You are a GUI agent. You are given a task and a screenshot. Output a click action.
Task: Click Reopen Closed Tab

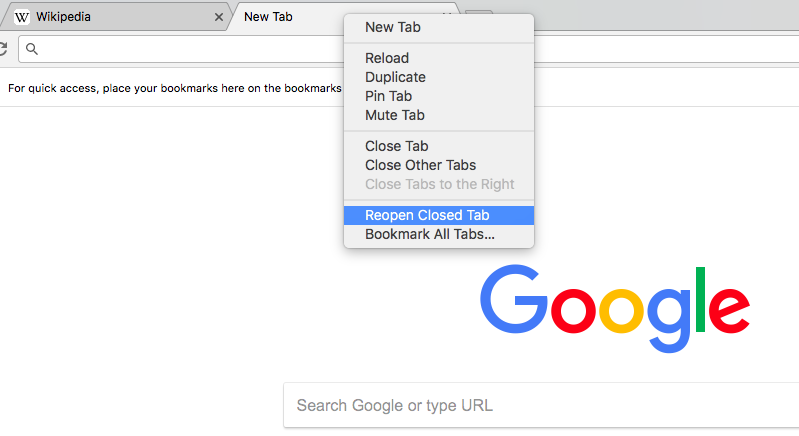coord(427,215)
